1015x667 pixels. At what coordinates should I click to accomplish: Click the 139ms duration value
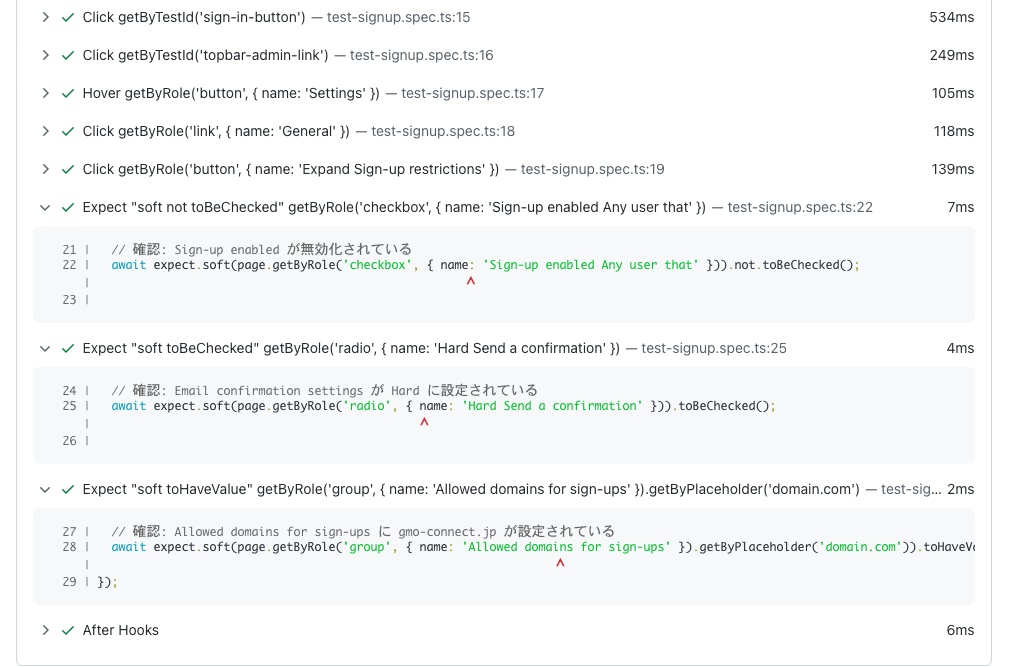pos(953,169)
